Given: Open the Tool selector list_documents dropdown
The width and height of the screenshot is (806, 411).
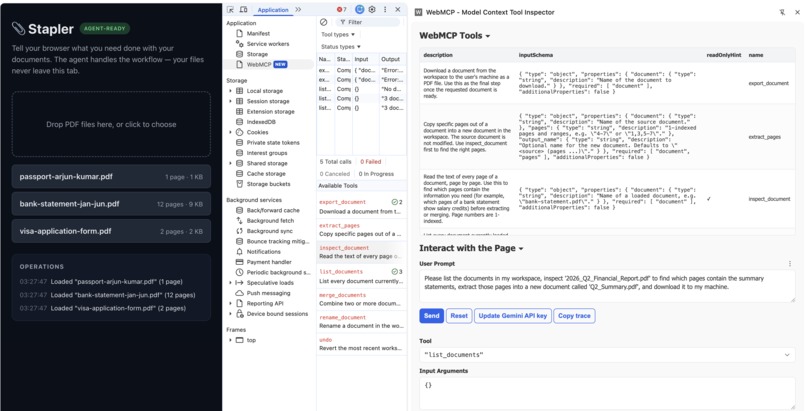Looking at the screenshot, I should (x=607, y=354).
